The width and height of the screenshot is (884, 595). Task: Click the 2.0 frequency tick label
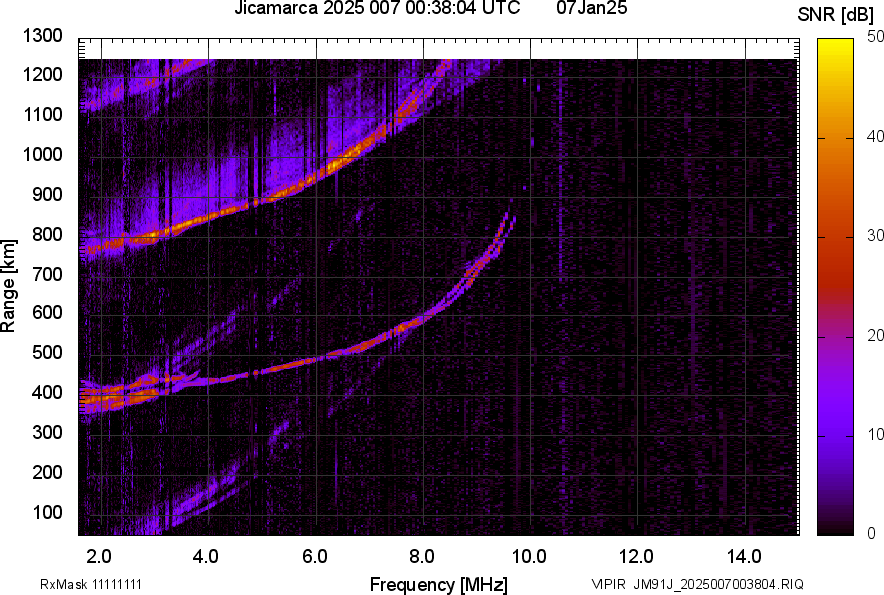99,557
